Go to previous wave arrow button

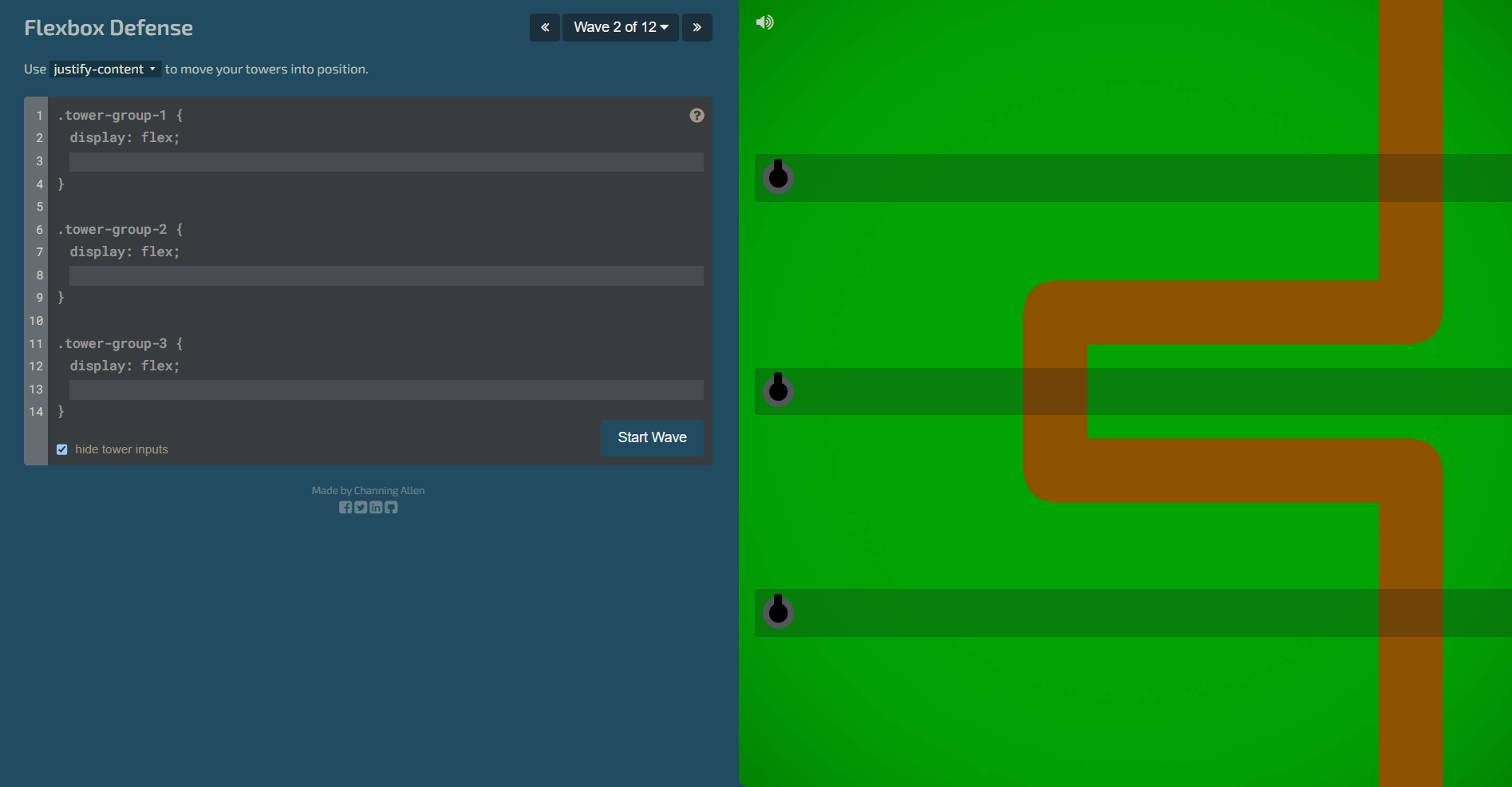coord(545,27)
